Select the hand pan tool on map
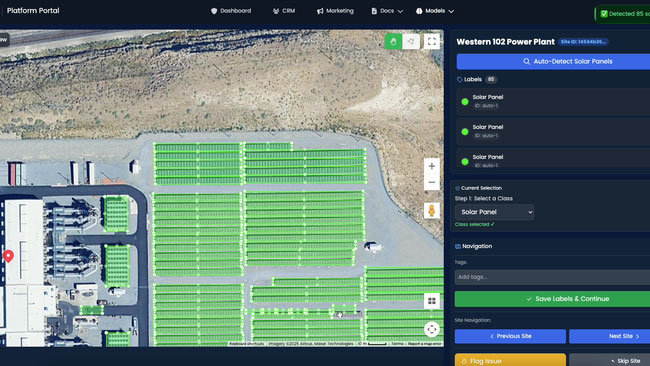This screenshot has width=650, height=366. (x=393, y=41)
